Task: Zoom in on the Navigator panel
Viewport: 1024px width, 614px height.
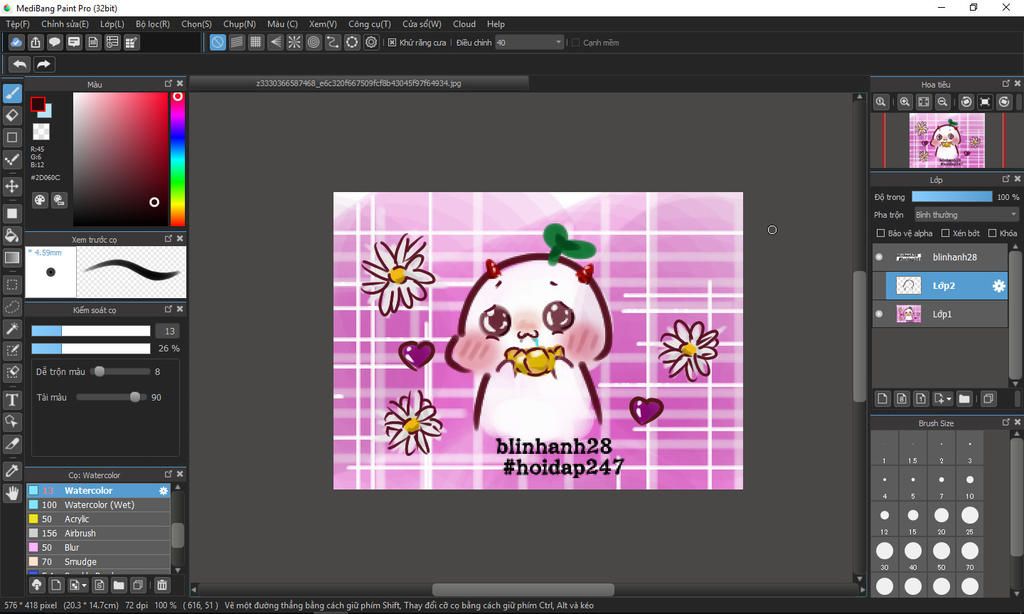Action: coord(904,102)
